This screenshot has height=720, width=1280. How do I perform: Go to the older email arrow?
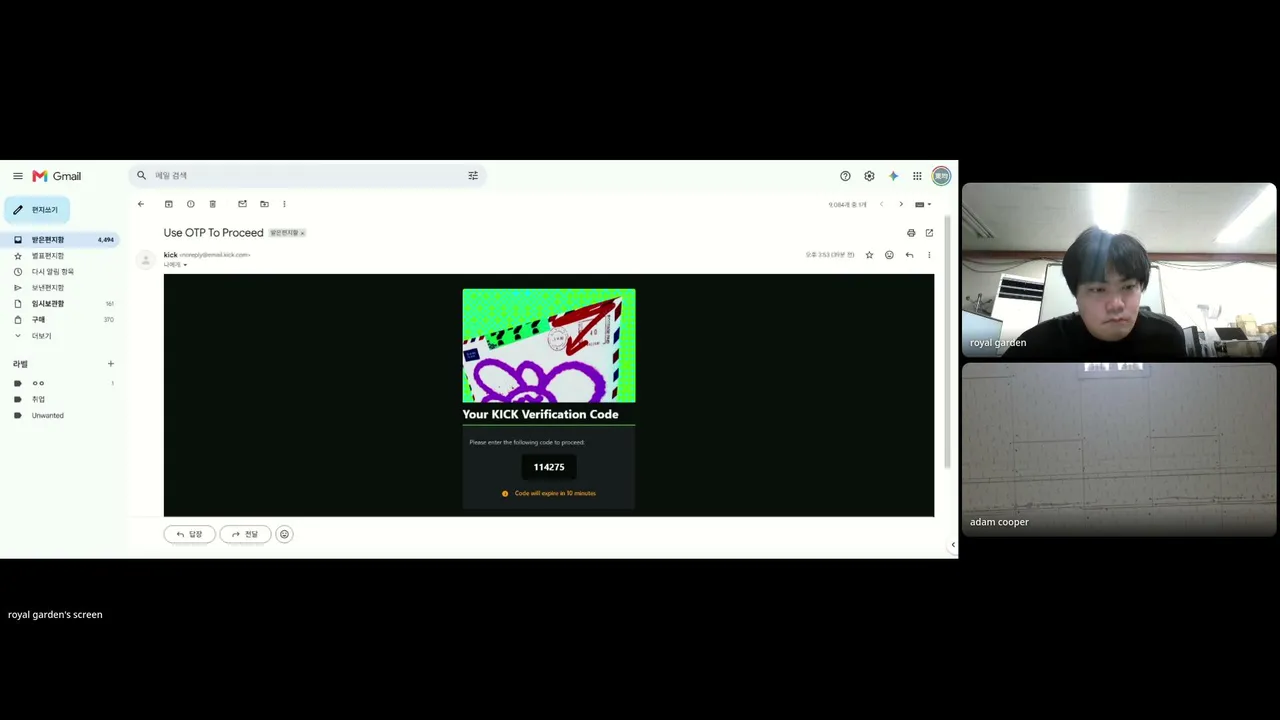click(900, 204)
